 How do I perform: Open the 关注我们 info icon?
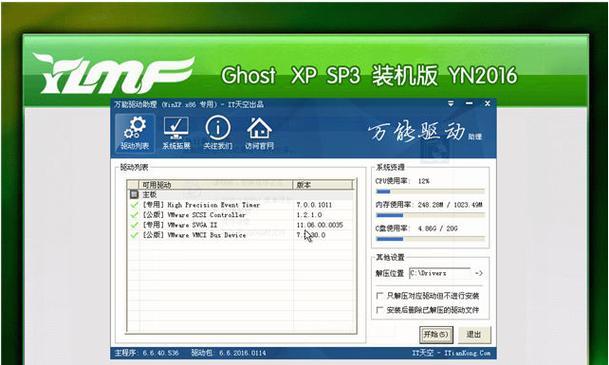218,133
